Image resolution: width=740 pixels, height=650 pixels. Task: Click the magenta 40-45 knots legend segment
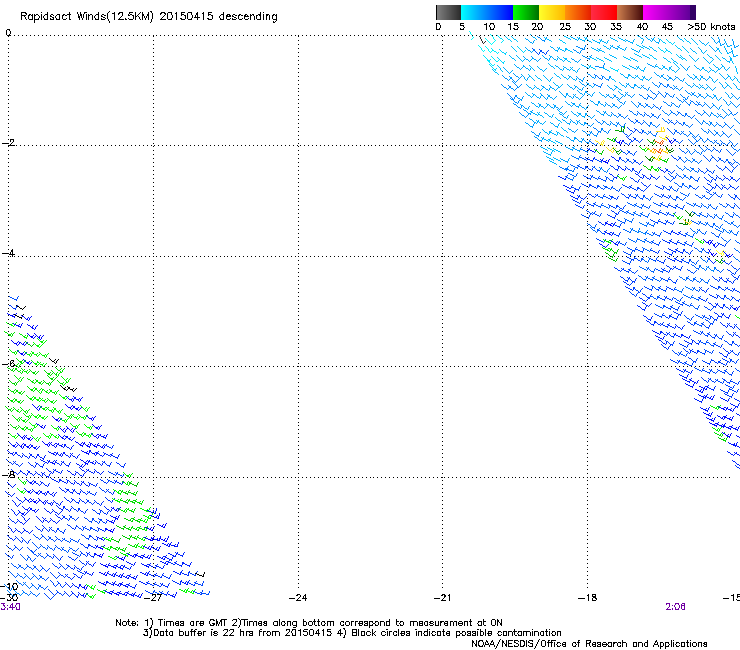[656, 12]
